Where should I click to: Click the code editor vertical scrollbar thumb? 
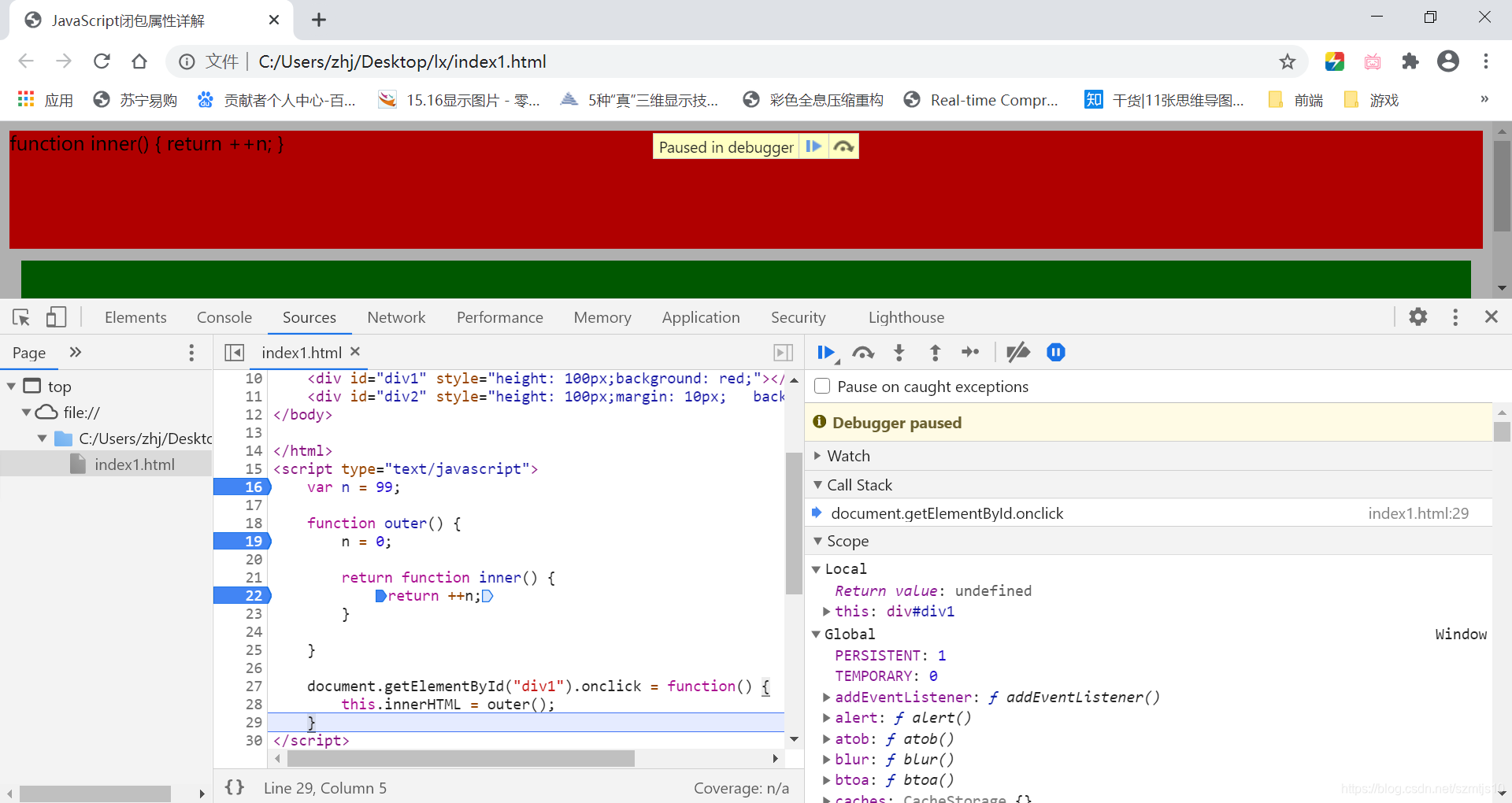pyautogui.click(x=794, y=523)
